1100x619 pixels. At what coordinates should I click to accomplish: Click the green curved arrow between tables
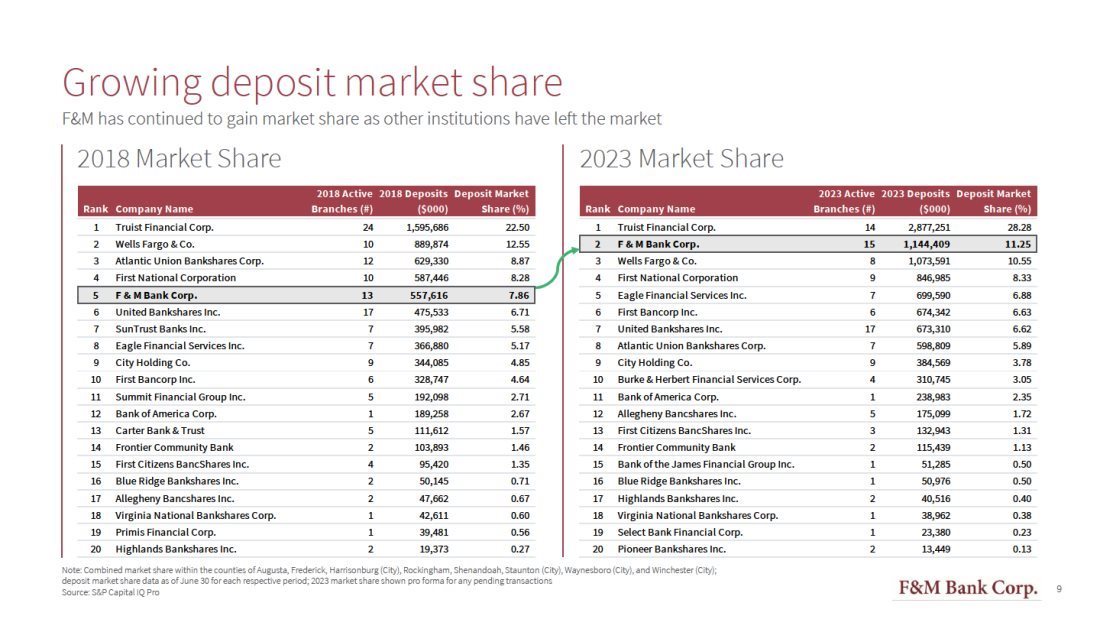pos(558,267)
